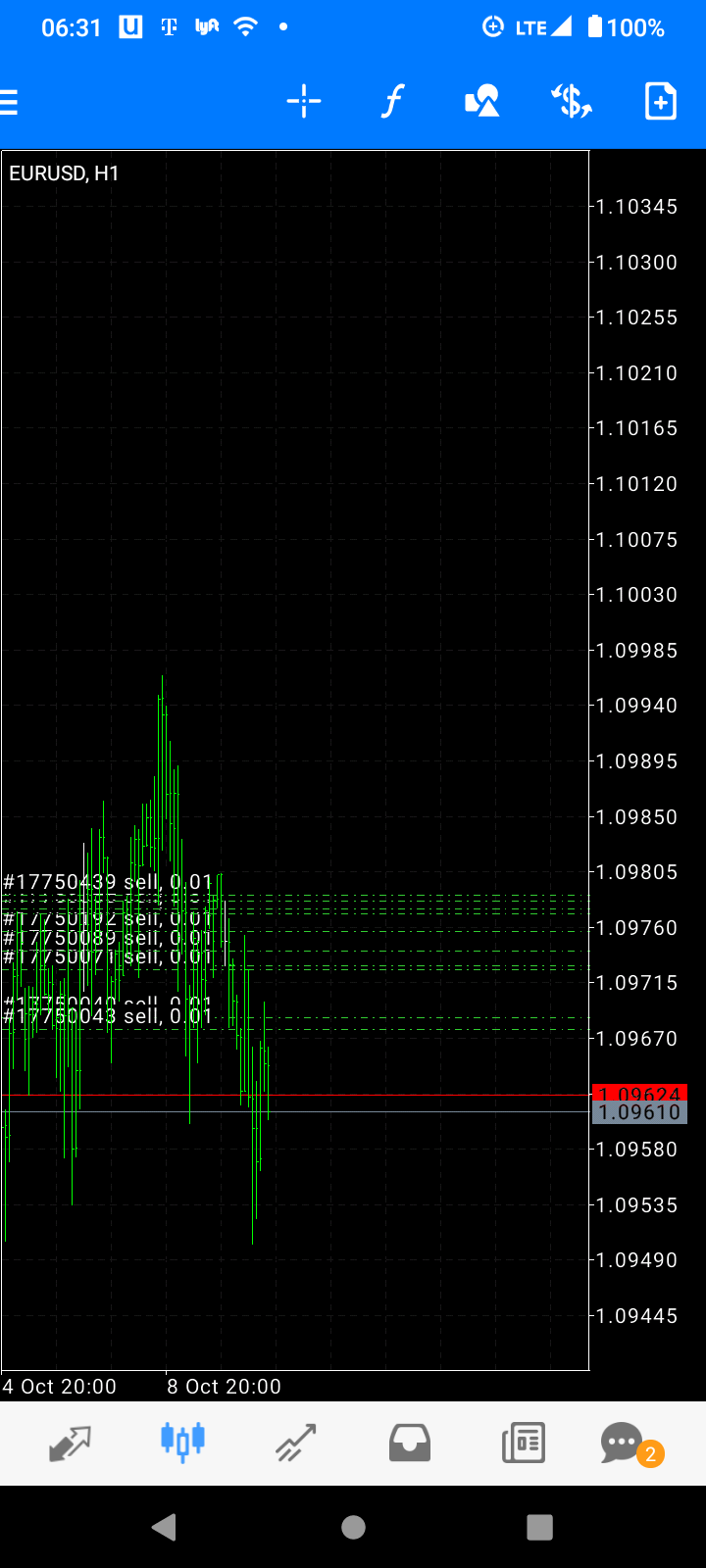The height and width of the screenshot is (1568, 706).
Task: Create a new order with plus icon
Action: pos(661,101)
